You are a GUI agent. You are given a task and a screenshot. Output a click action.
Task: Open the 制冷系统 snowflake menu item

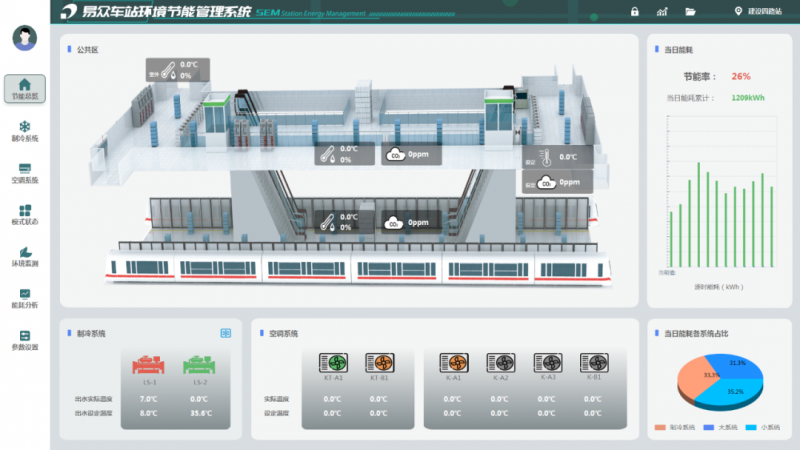(x=24, y=131)
